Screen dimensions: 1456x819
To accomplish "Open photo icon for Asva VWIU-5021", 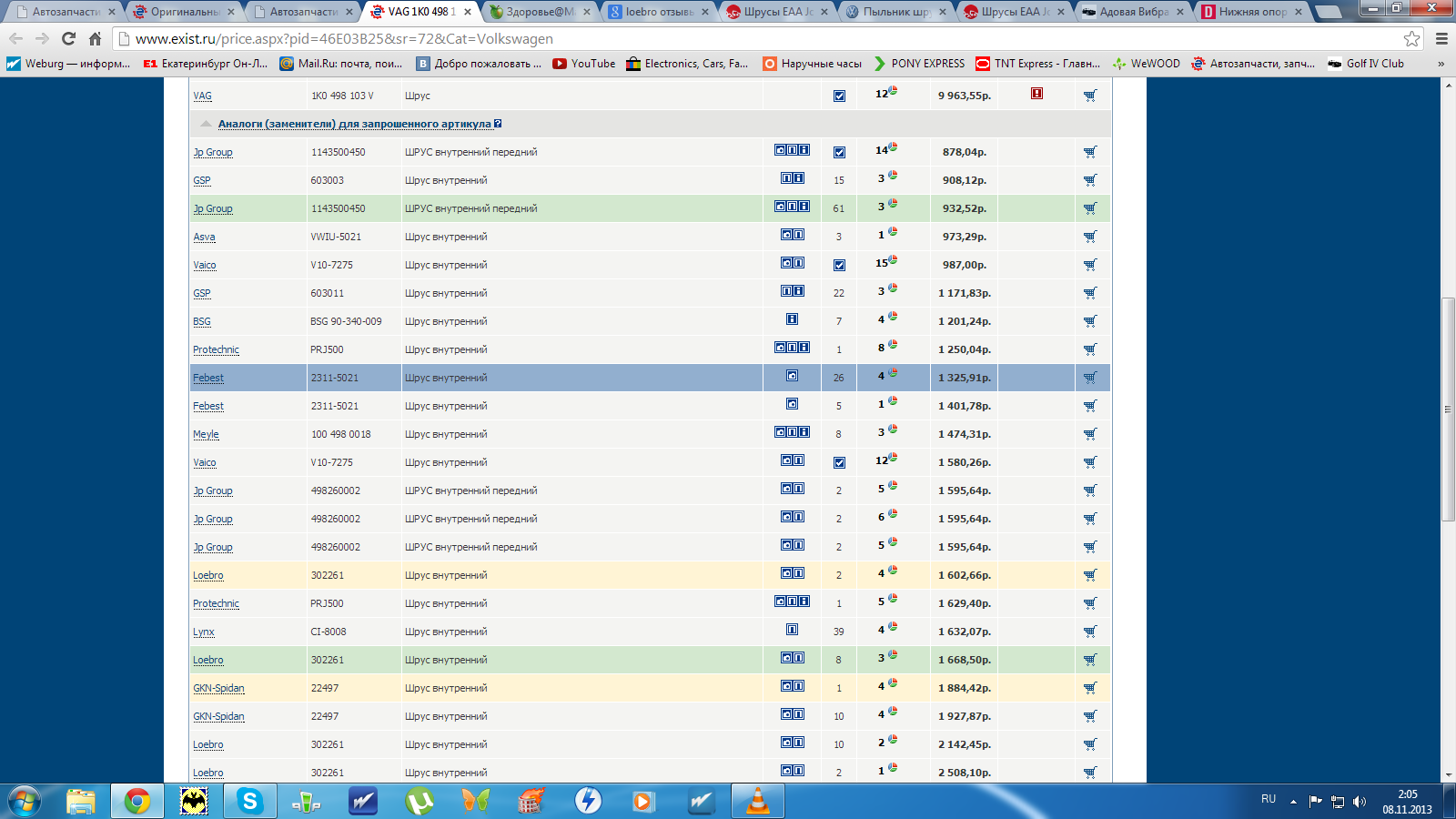I will pyautogui.click(x=786, y=235).
